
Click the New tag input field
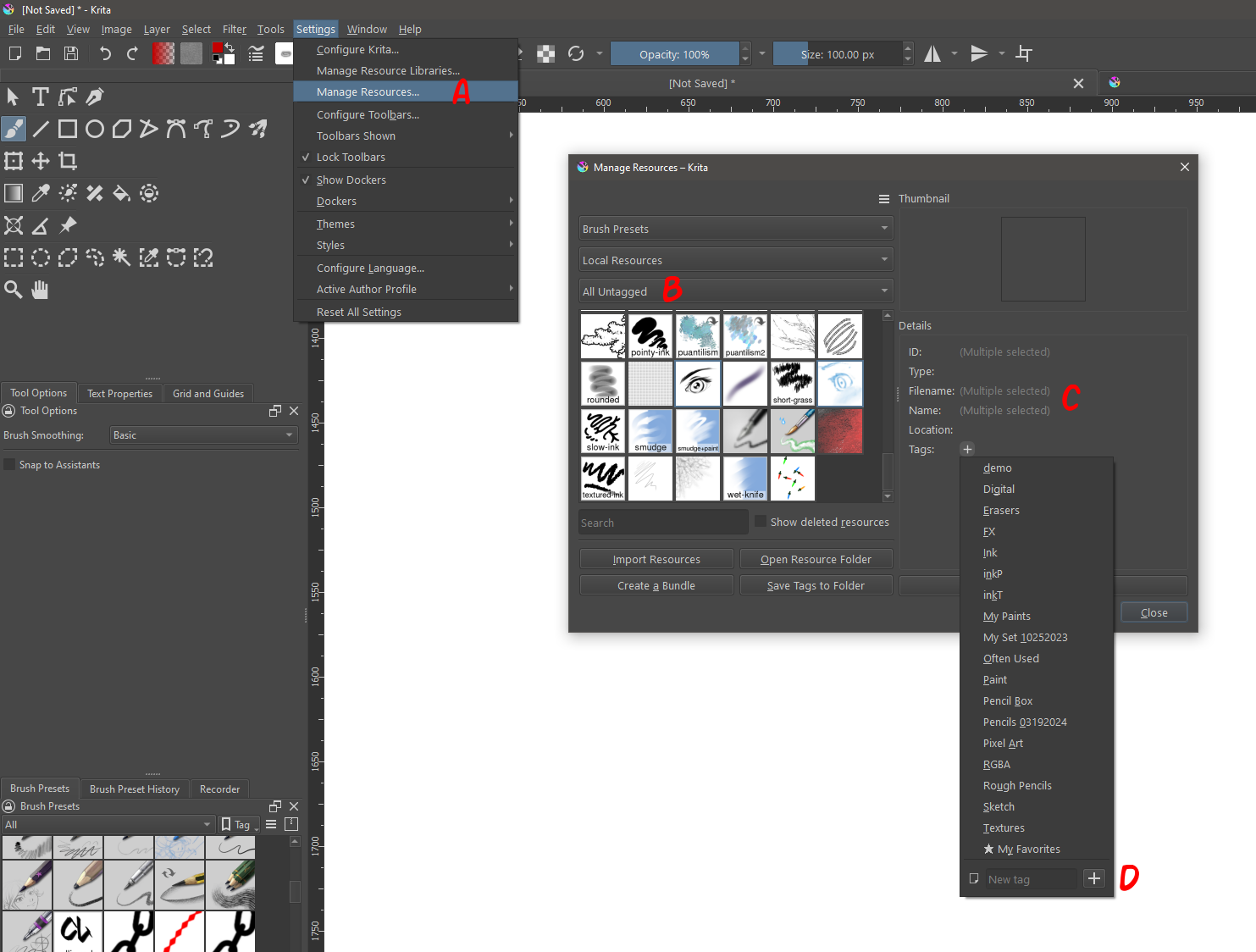point(1030,879)
